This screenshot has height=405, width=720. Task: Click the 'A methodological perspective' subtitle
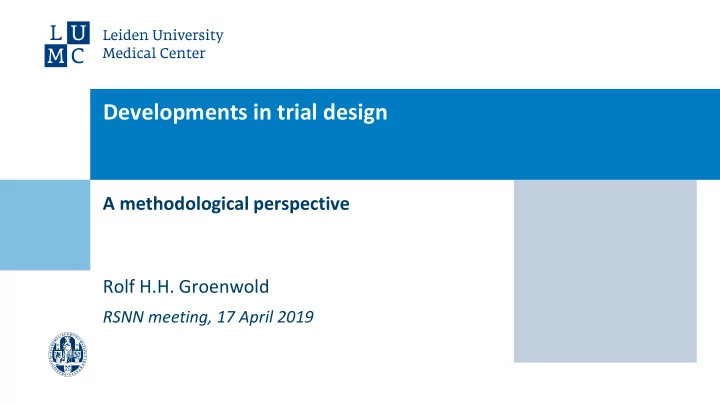tap(226, 204)
